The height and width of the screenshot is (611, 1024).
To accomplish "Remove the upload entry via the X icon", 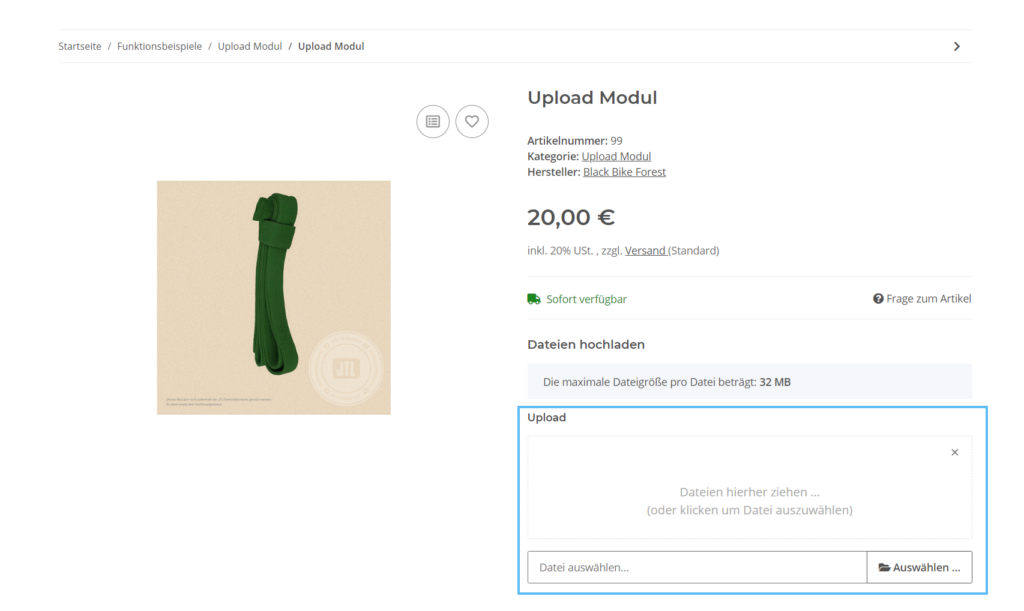I will (x=954, y=452).
